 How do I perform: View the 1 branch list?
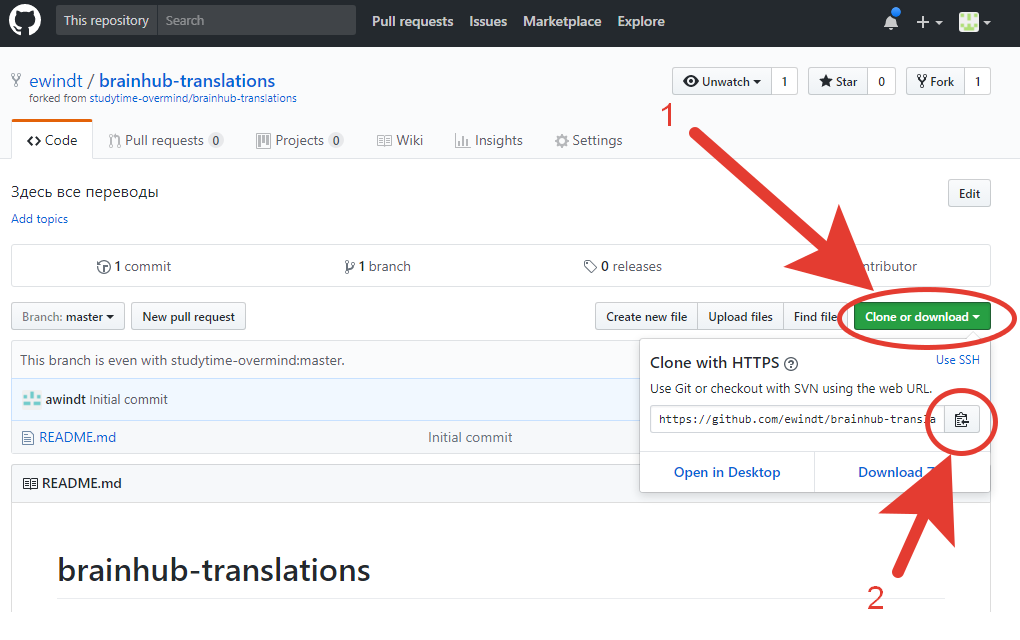377,267
